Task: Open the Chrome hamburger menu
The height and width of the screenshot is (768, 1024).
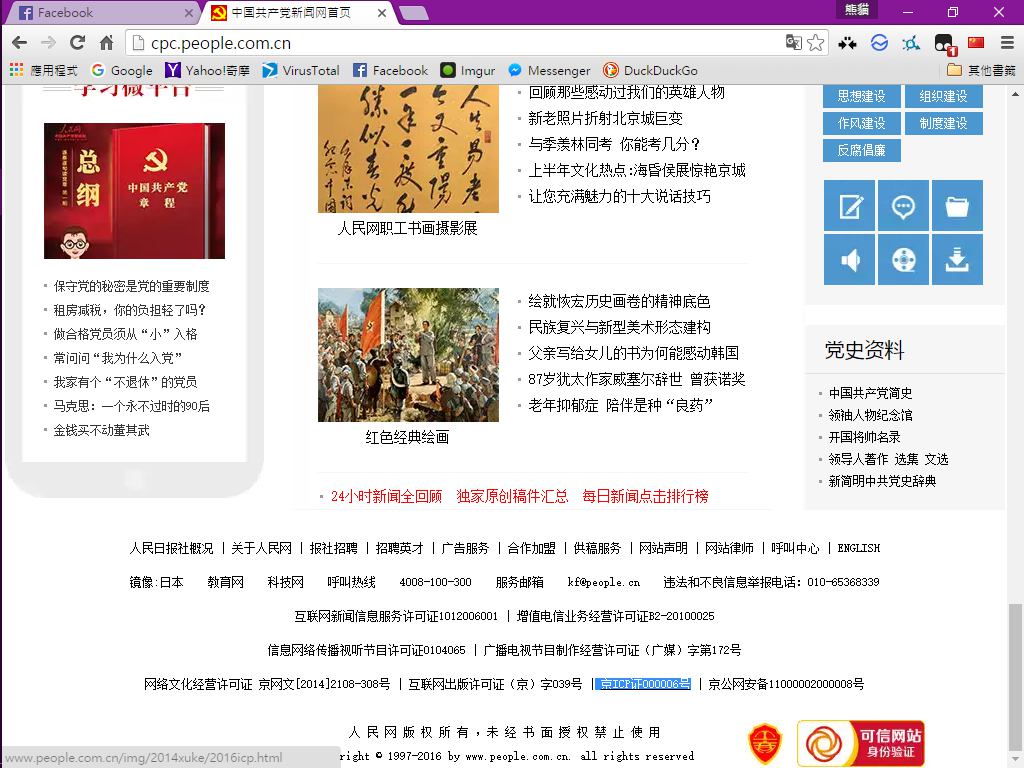Action: tap(1007, 43)
